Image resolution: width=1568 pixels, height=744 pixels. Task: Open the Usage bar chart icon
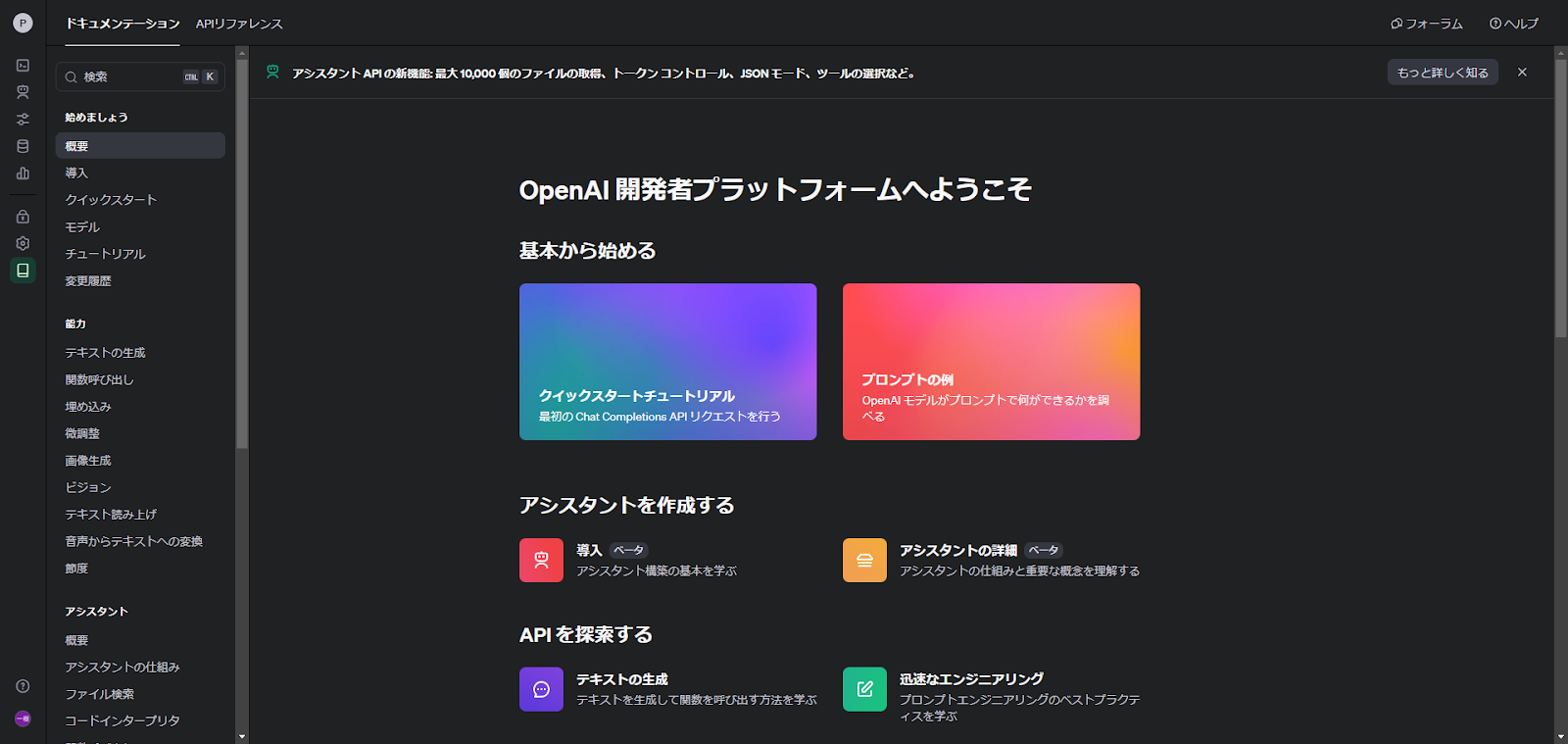tap(23, 174)
